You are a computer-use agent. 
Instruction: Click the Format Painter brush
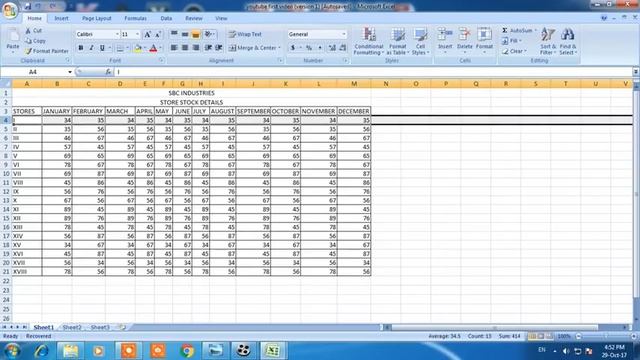[x=28, y=51]
